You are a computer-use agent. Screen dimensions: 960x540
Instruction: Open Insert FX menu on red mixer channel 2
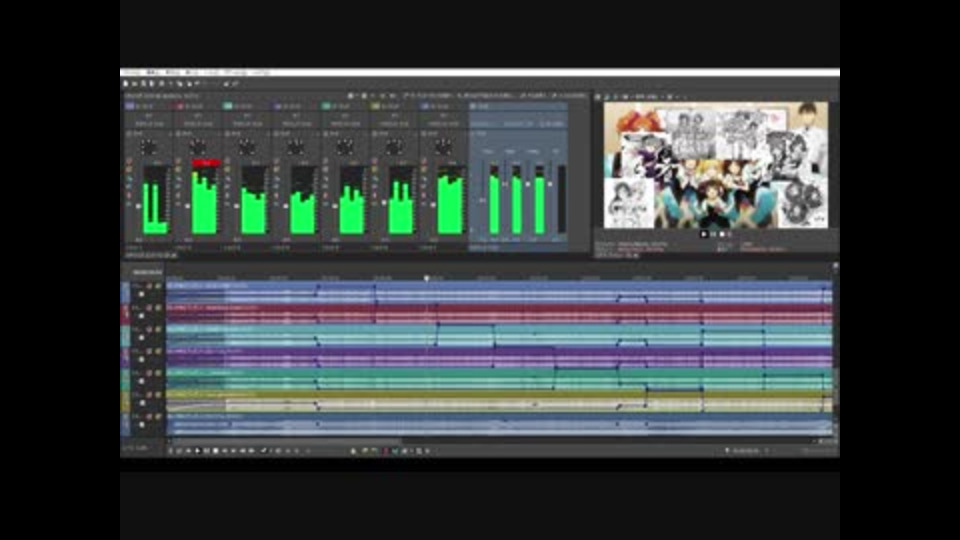click(x=185, y=133)
